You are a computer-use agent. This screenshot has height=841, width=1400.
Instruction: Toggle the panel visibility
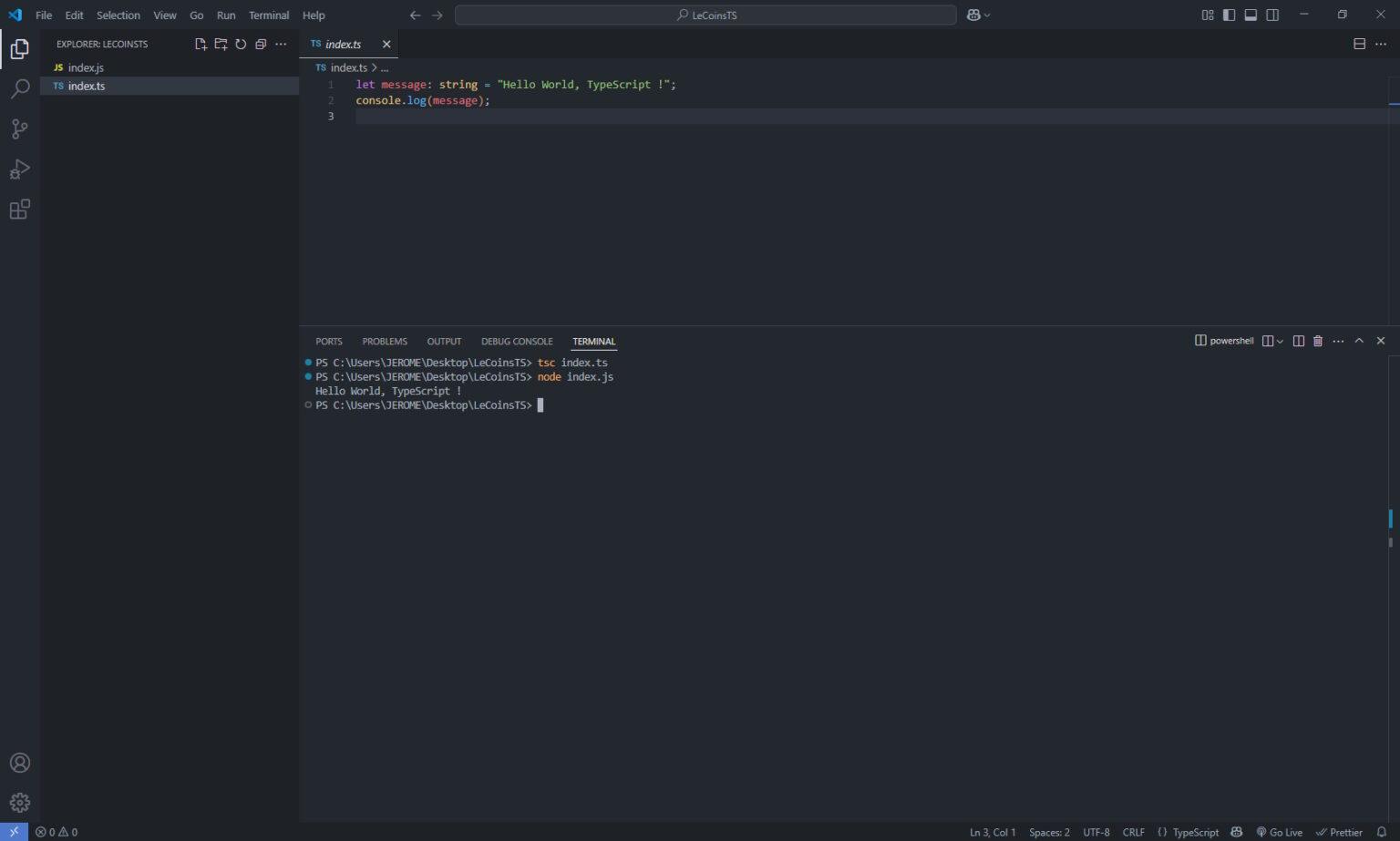pos(1251,15)
